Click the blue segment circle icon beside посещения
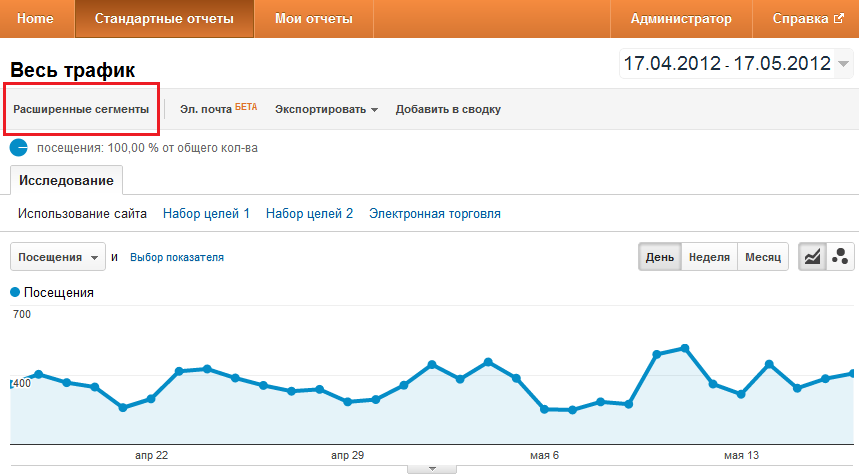The height and width of the screenshot is (475, 859). pyautogui.click(x=19, y=147)
